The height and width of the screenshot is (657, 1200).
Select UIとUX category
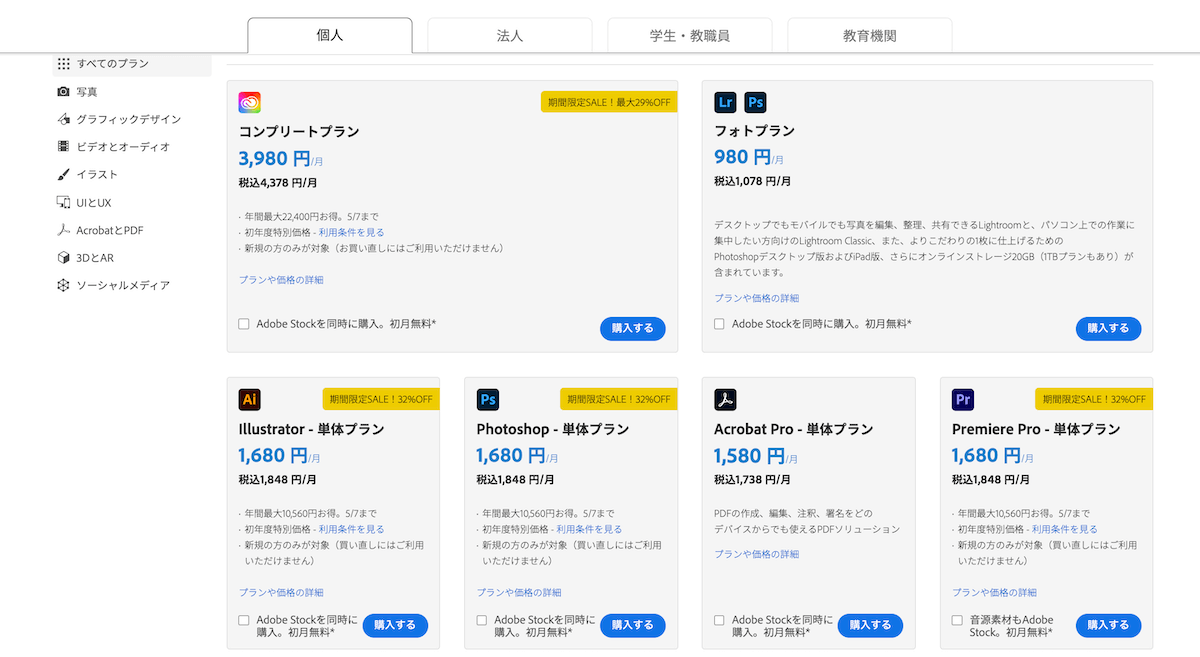click(94, 202)
